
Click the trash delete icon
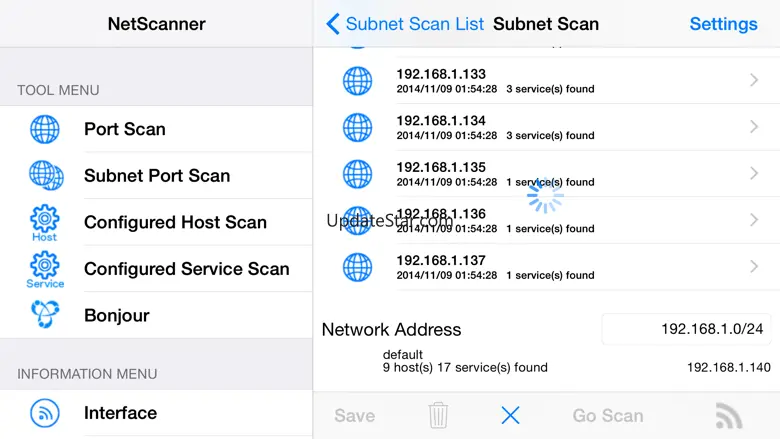click(438, 415)
